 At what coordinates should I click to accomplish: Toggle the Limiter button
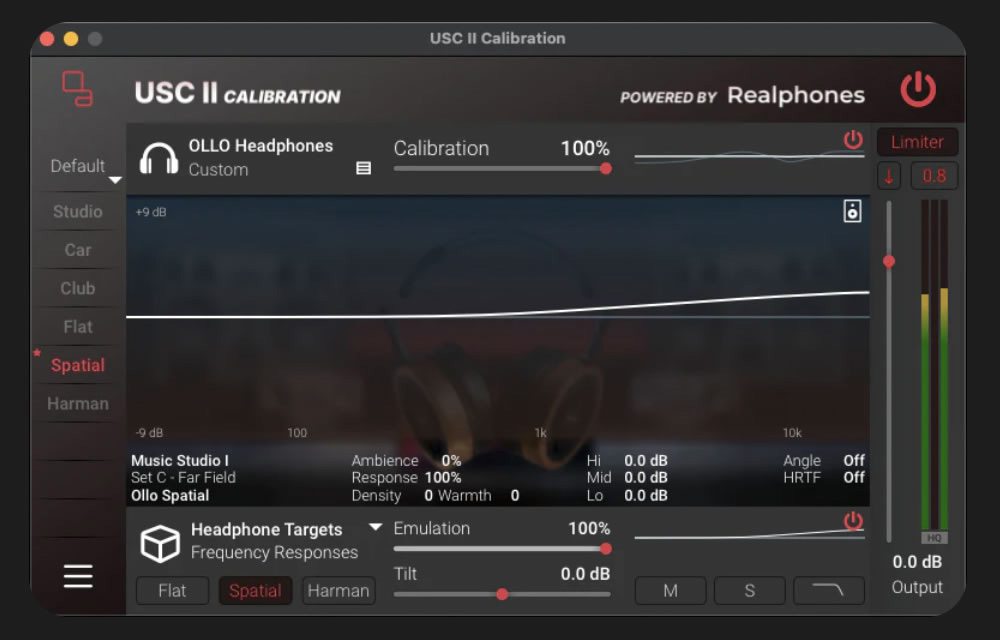(917, 142)
